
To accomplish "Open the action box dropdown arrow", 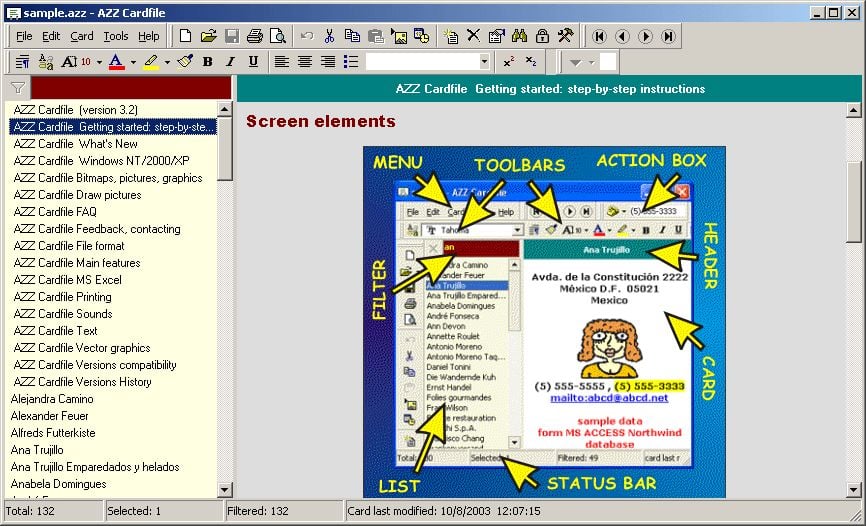I will (x=590, y=62).
